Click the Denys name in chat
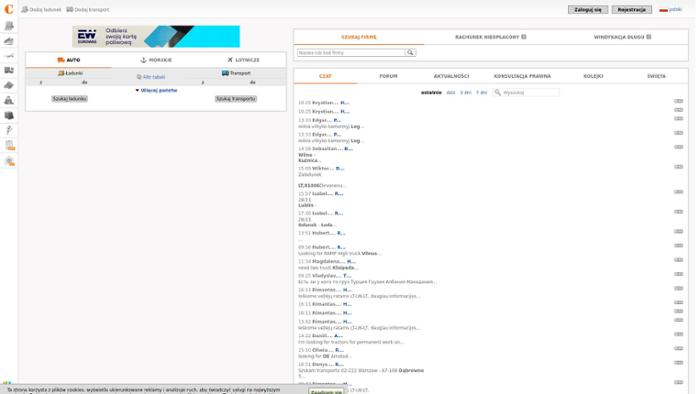Viewport: 700px width, 394px height. click(322, 364)
